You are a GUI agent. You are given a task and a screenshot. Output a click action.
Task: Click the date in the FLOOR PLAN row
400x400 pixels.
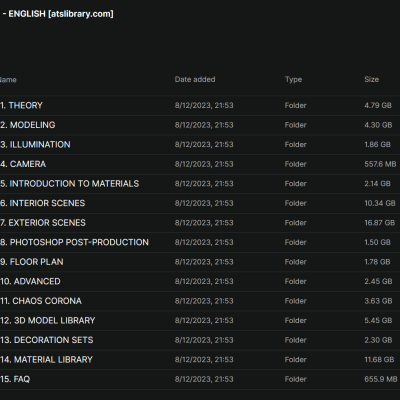(x=204, y=262)
